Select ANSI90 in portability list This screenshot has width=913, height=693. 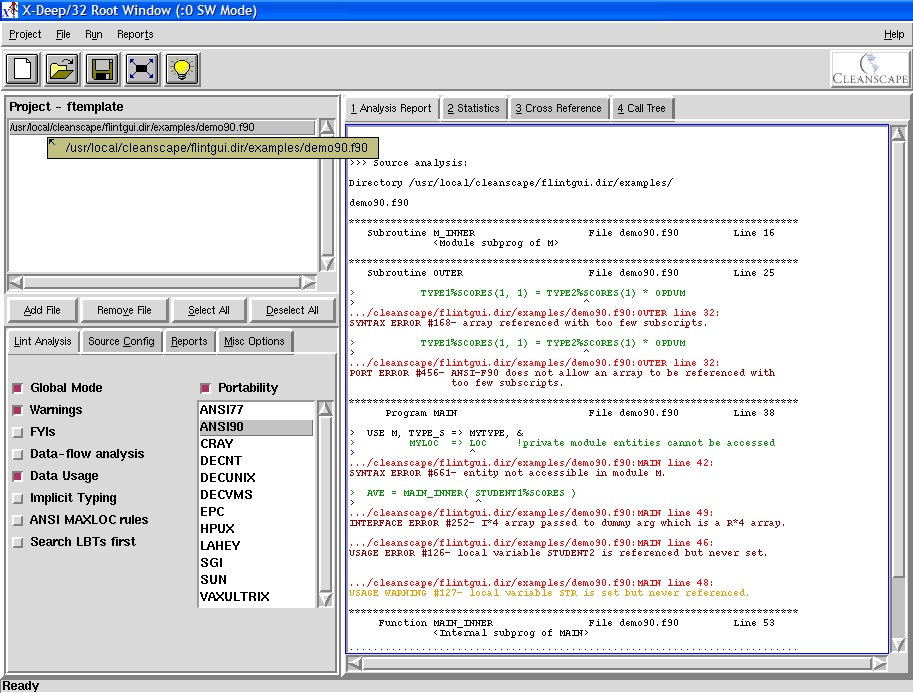coord(256,427)
